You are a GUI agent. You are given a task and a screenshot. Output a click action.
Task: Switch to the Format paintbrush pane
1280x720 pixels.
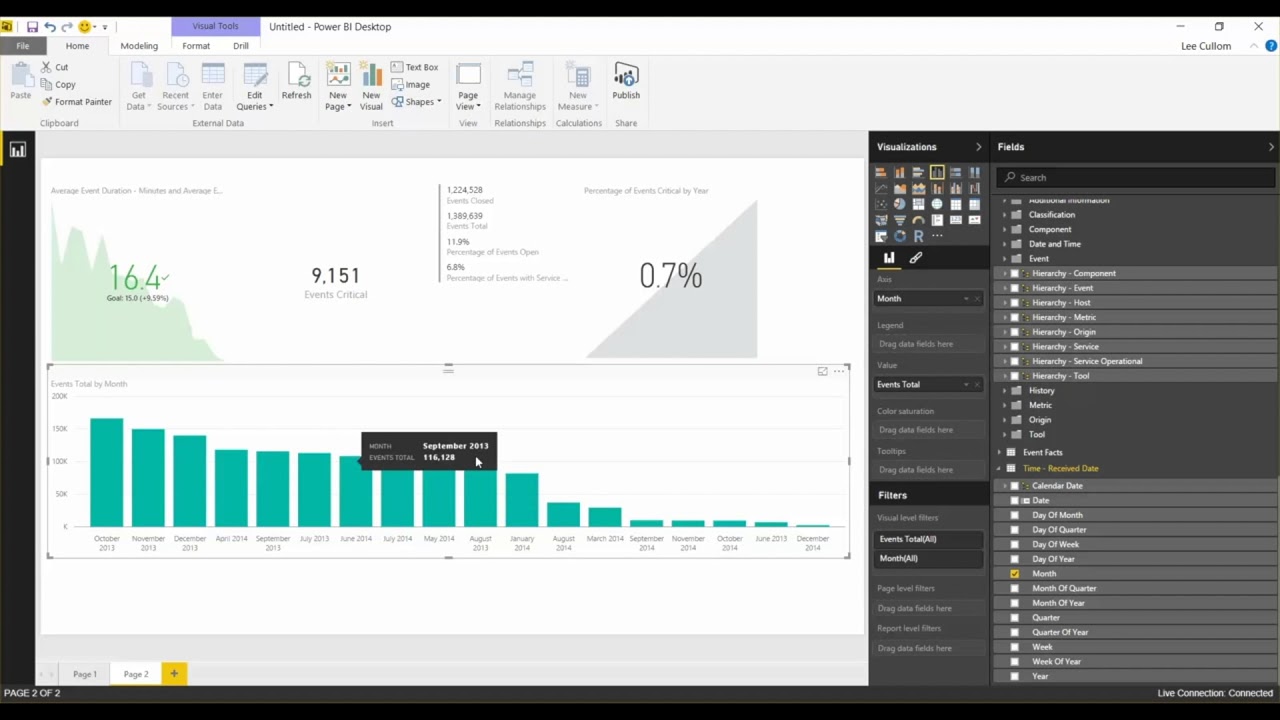pos(915,258)
